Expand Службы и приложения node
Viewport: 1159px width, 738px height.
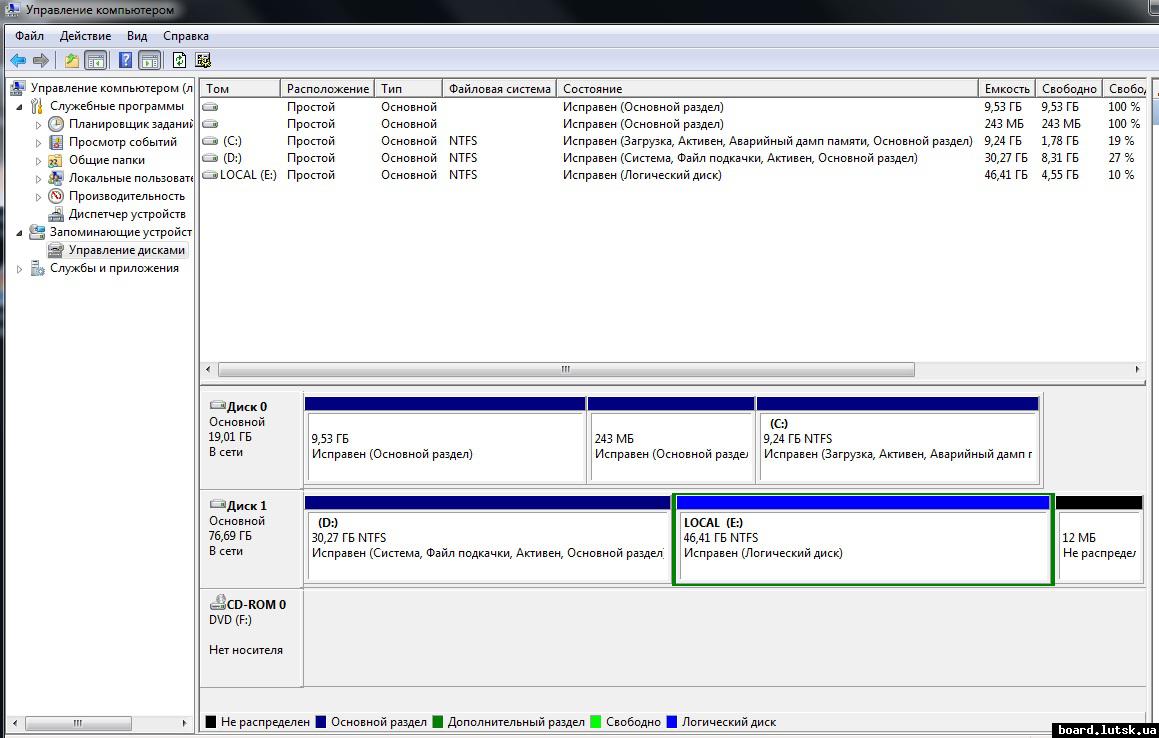21,269
